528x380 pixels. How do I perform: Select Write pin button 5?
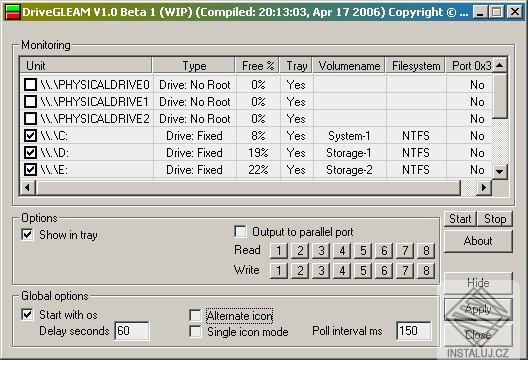(363, 271)
